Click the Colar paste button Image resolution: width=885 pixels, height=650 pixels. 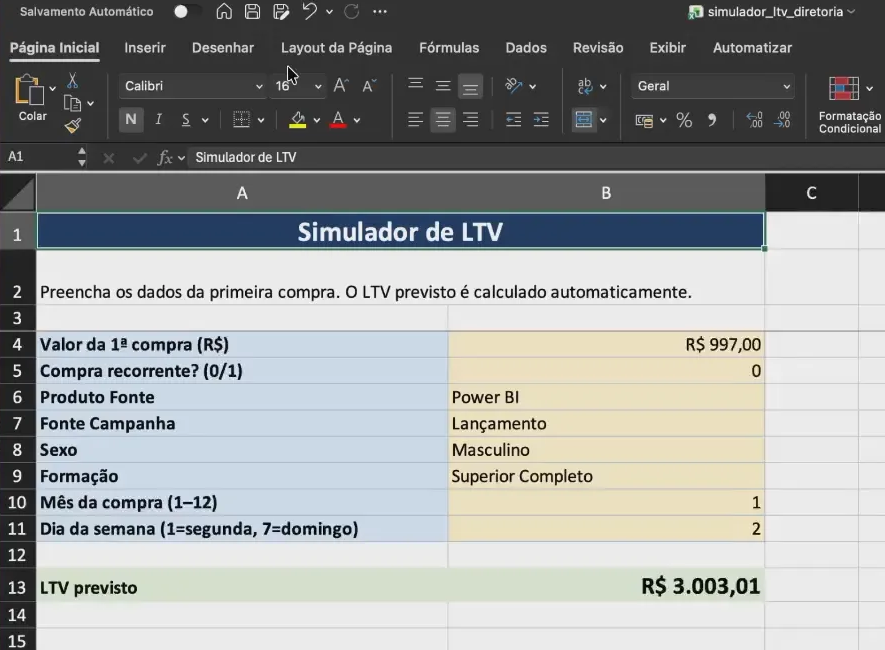tap(30, 98)
